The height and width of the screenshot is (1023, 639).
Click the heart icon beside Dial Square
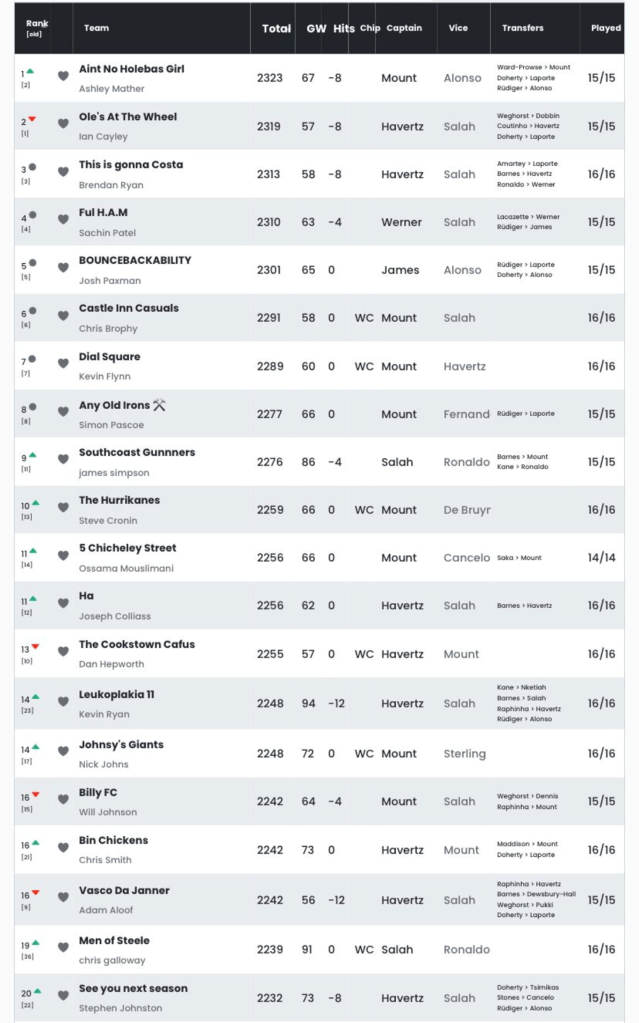[63, 364]
